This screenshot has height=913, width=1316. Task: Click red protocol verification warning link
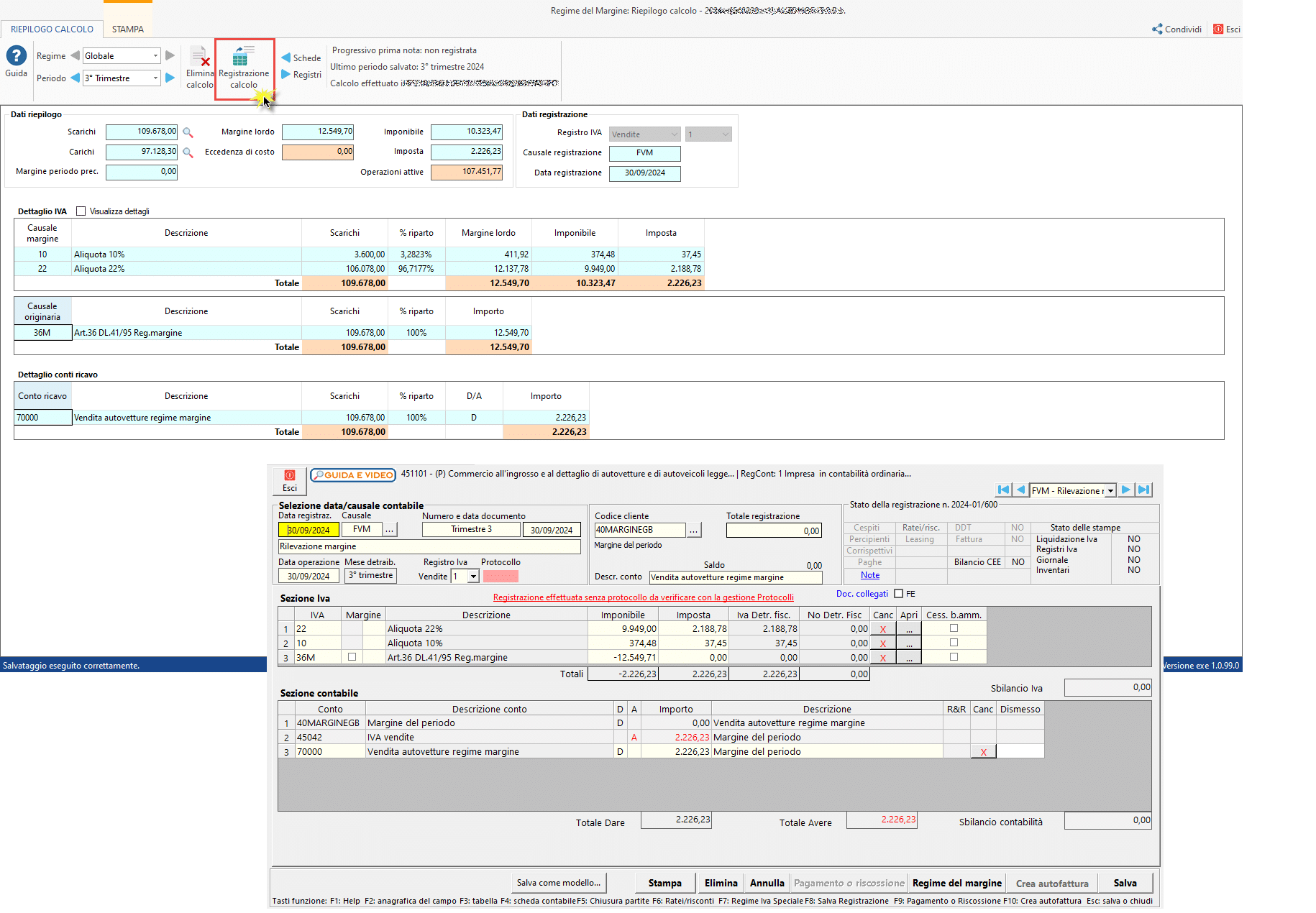[x=644, y=597]
